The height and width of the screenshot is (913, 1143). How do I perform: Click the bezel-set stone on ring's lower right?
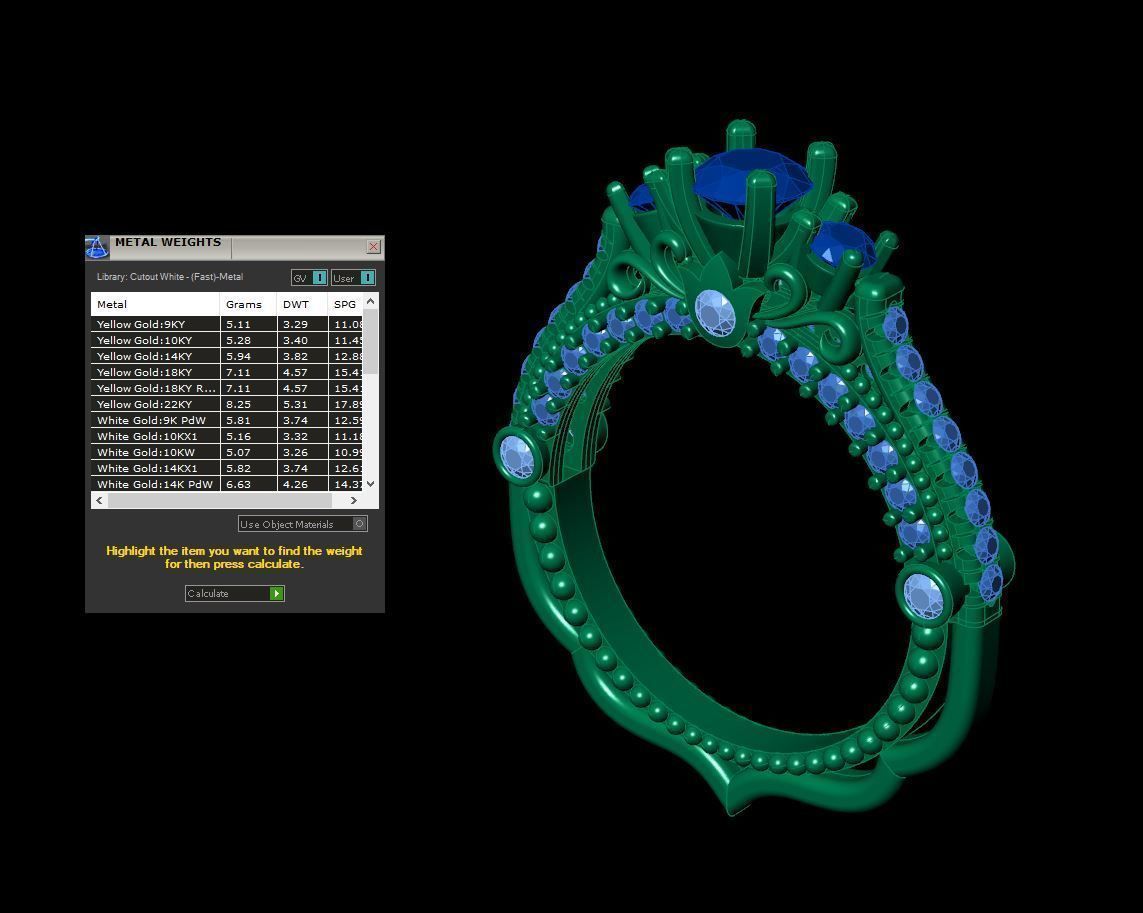(923, 595)
